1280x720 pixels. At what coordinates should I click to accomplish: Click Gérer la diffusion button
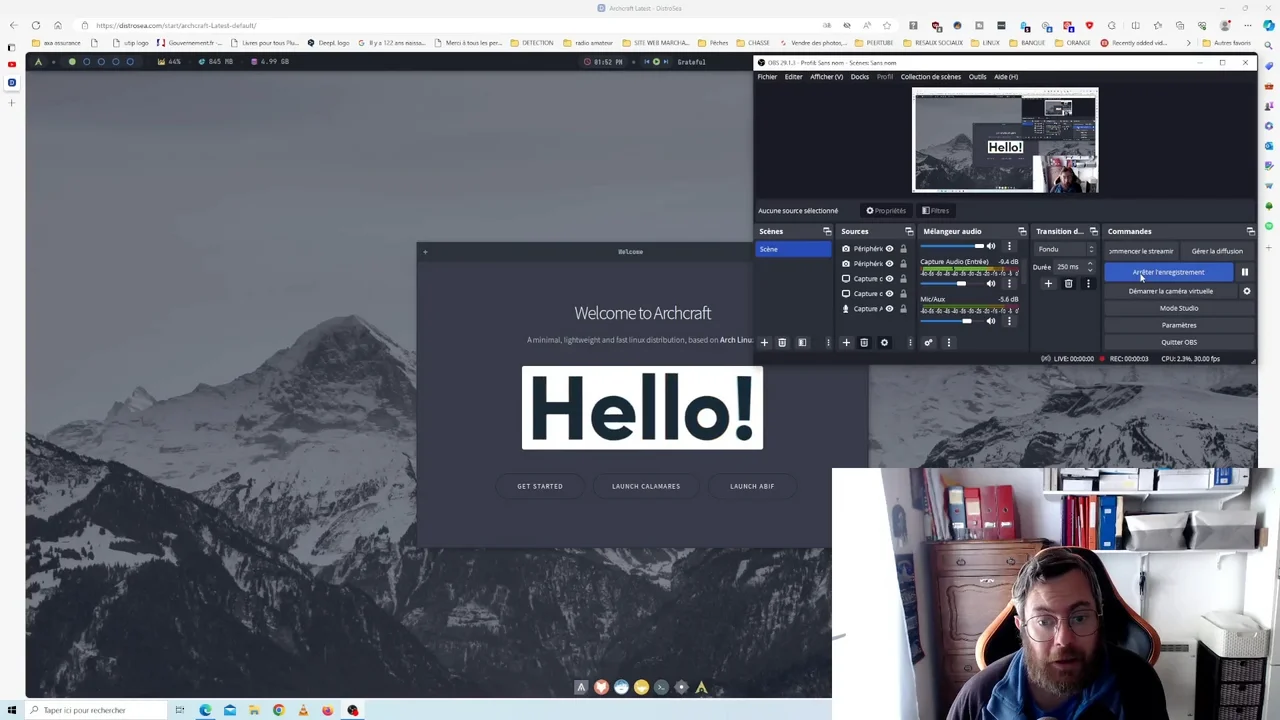(1217, 251)
